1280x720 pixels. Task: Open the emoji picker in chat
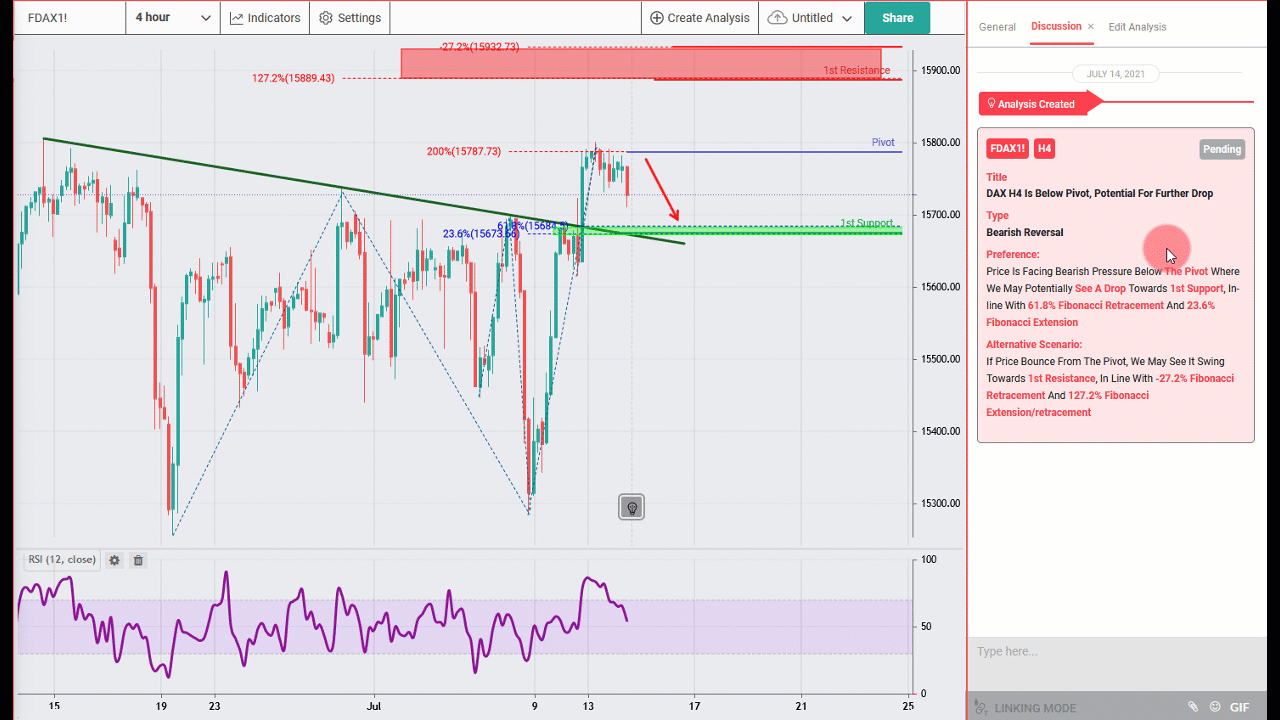tap(1215, 707)
